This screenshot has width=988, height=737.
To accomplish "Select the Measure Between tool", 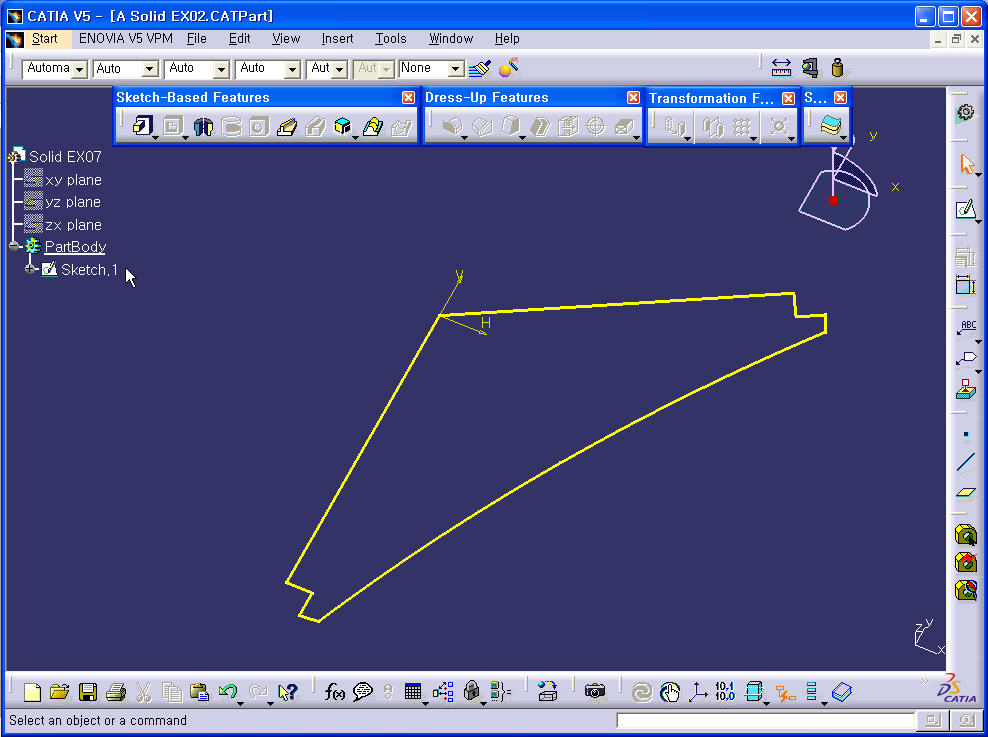I will coord(782,68).
